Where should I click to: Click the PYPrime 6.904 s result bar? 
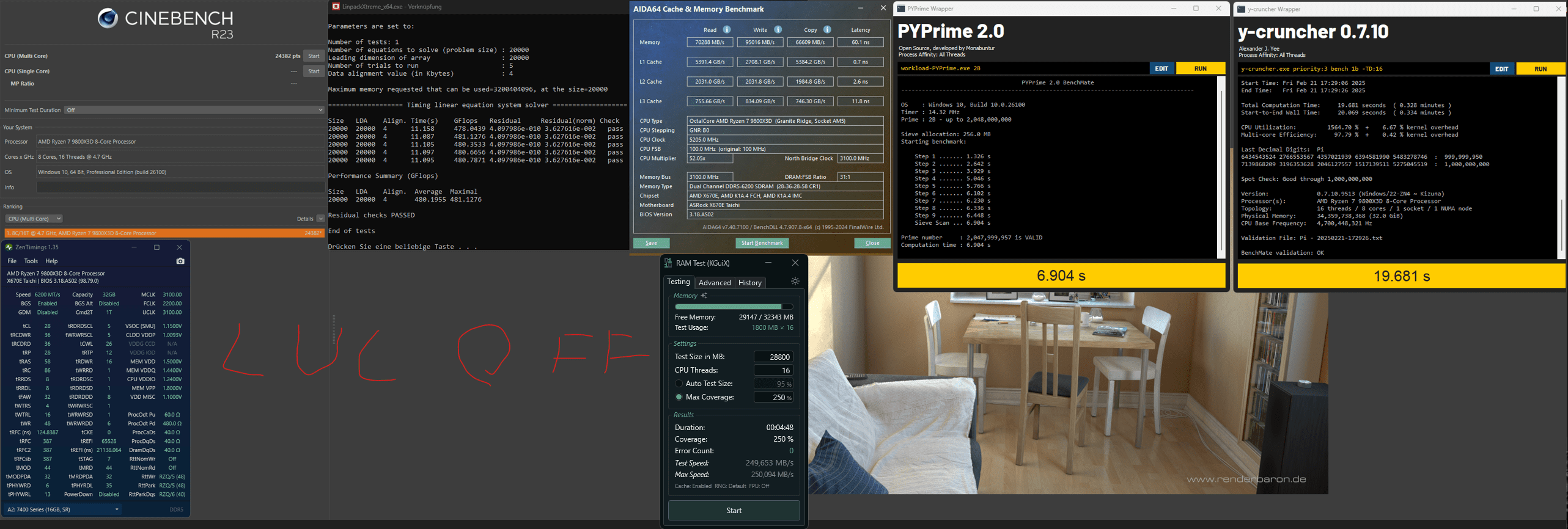click(x=1061, y=275)
